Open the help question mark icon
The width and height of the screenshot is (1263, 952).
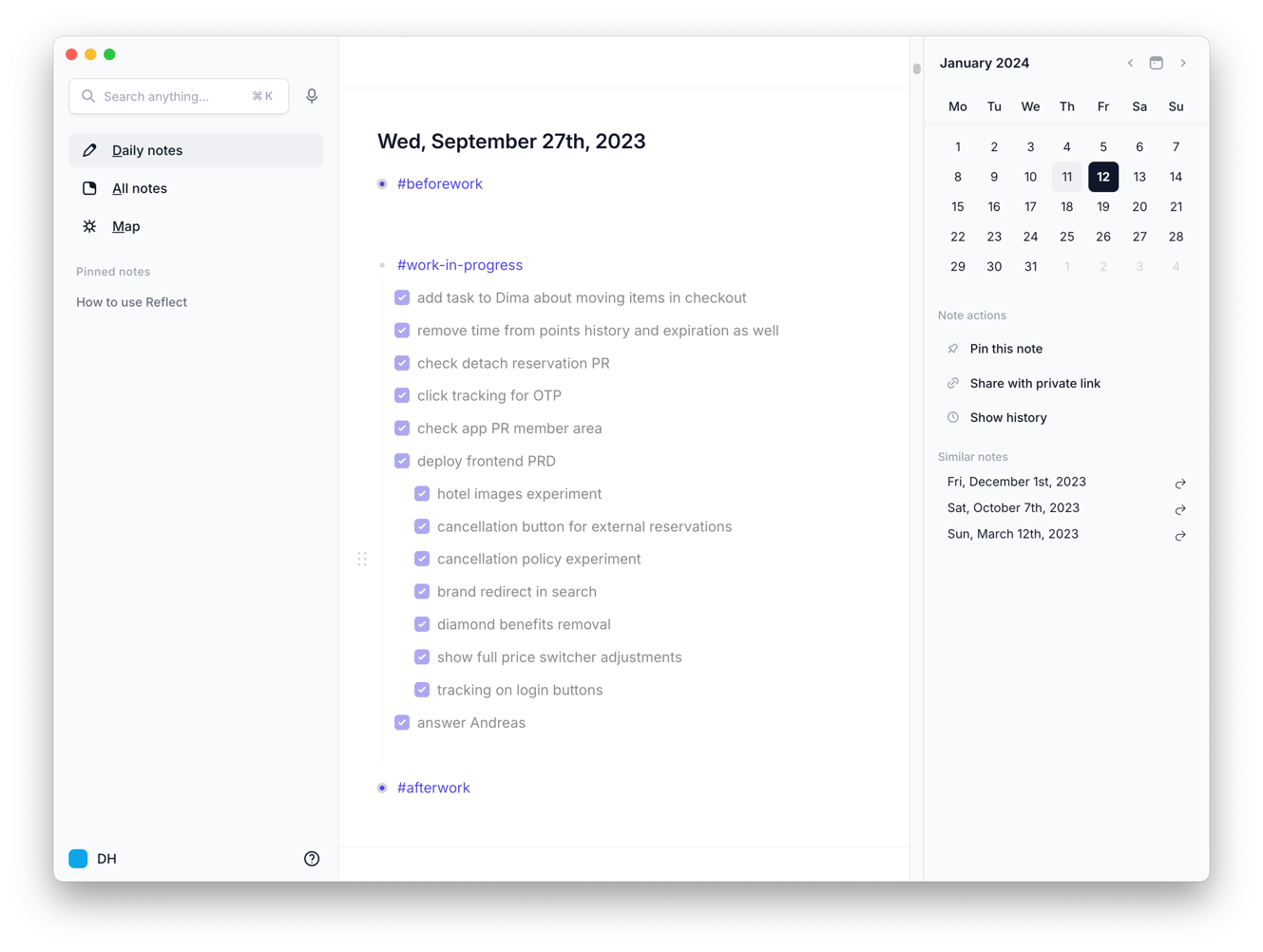[x=312, y=859]
